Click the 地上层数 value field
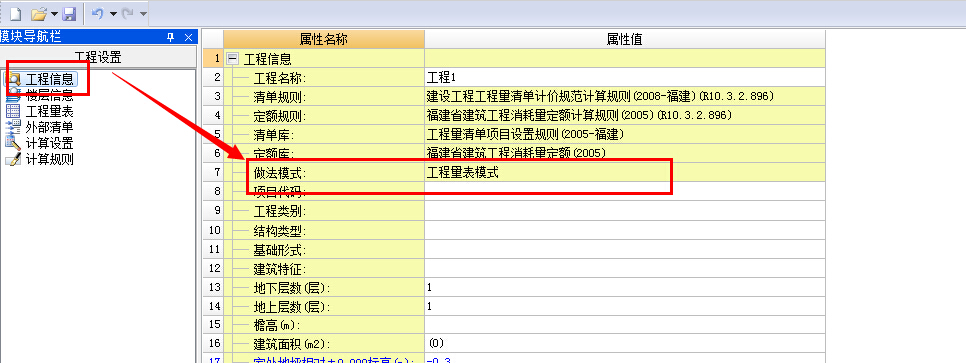The width and height of the screenshot is (966, 363). (625, 306)
